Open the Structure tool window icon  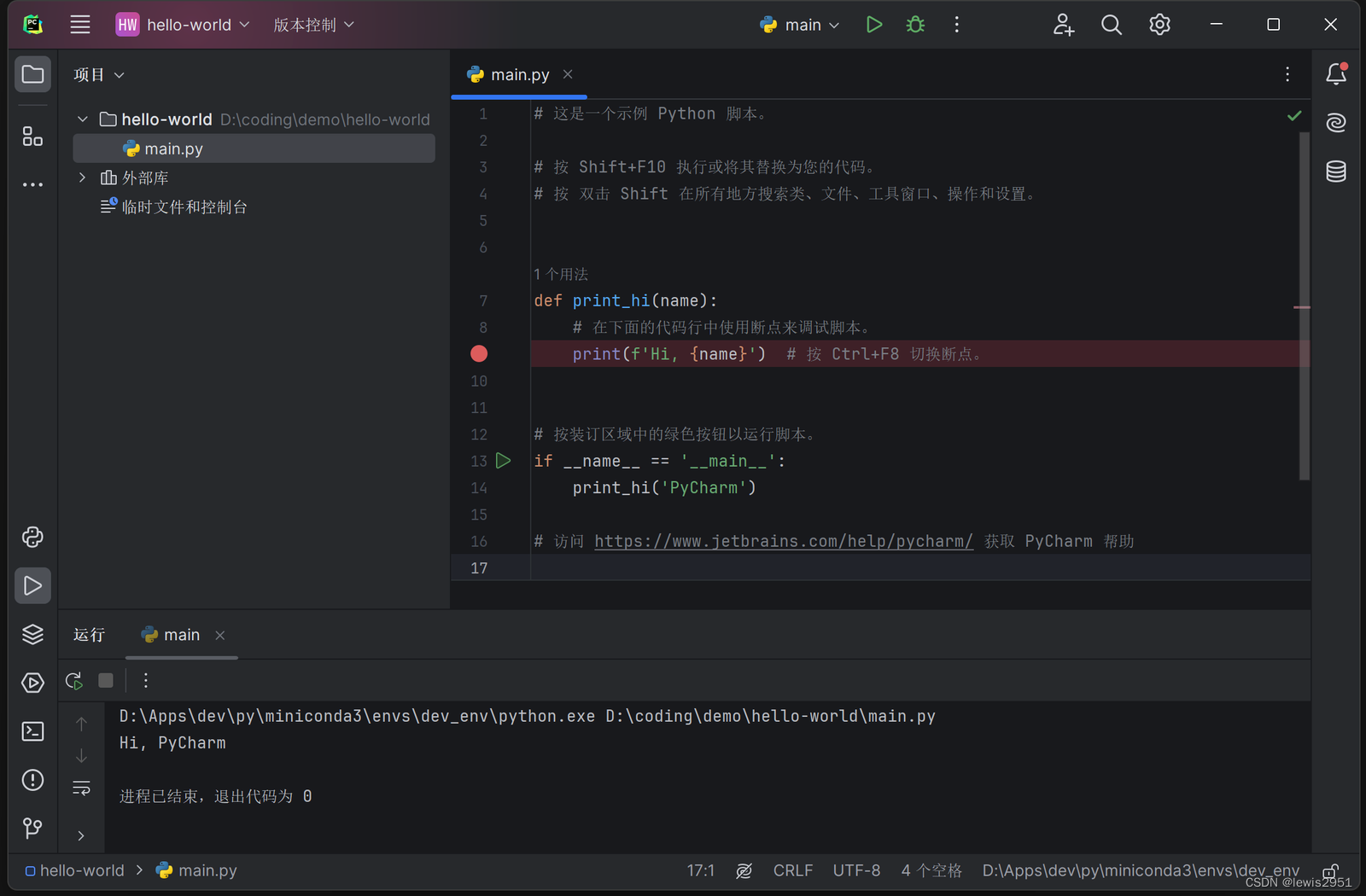click(32, 137)
